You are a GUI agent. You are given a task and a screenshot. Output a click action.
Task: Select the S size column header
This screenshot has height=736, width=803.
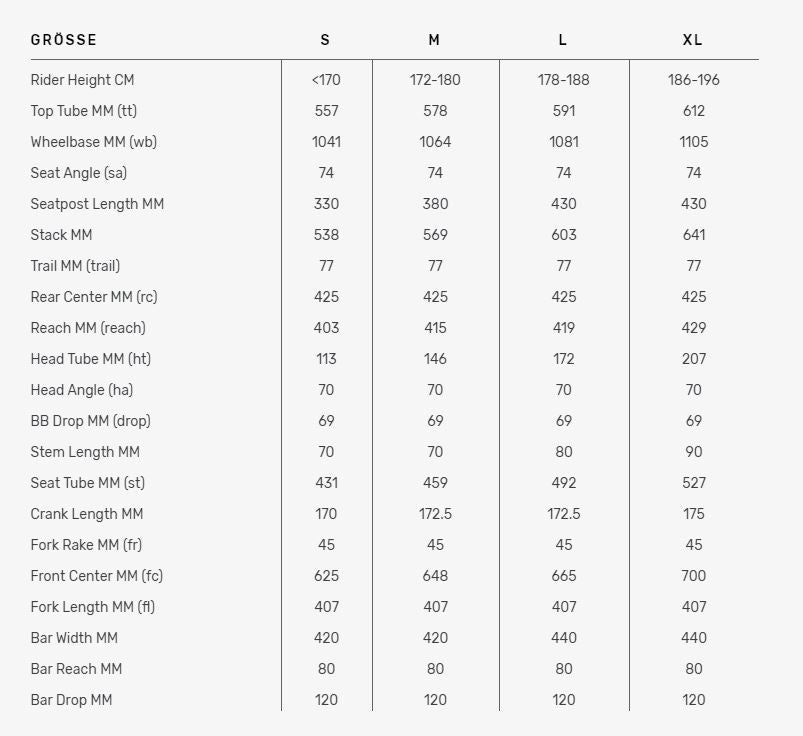[325, 40]
